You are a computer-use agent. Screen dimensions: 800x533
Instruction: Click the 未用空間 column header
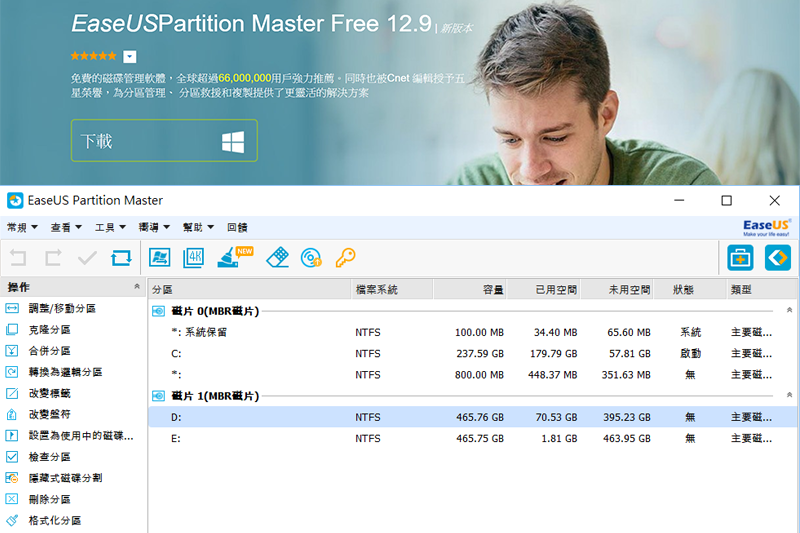[x=617, y=290]
